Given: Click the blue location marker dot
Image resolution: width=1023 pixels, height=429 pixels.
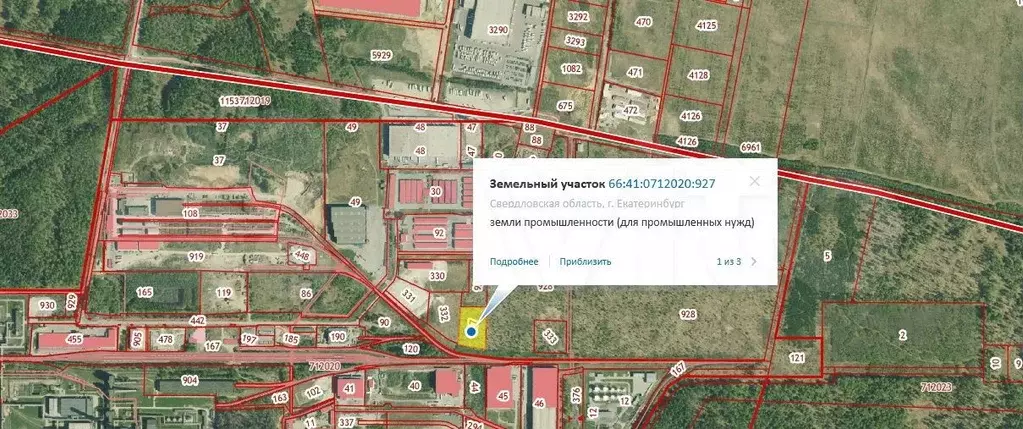Looking at the screenshot, I should 470,331.
